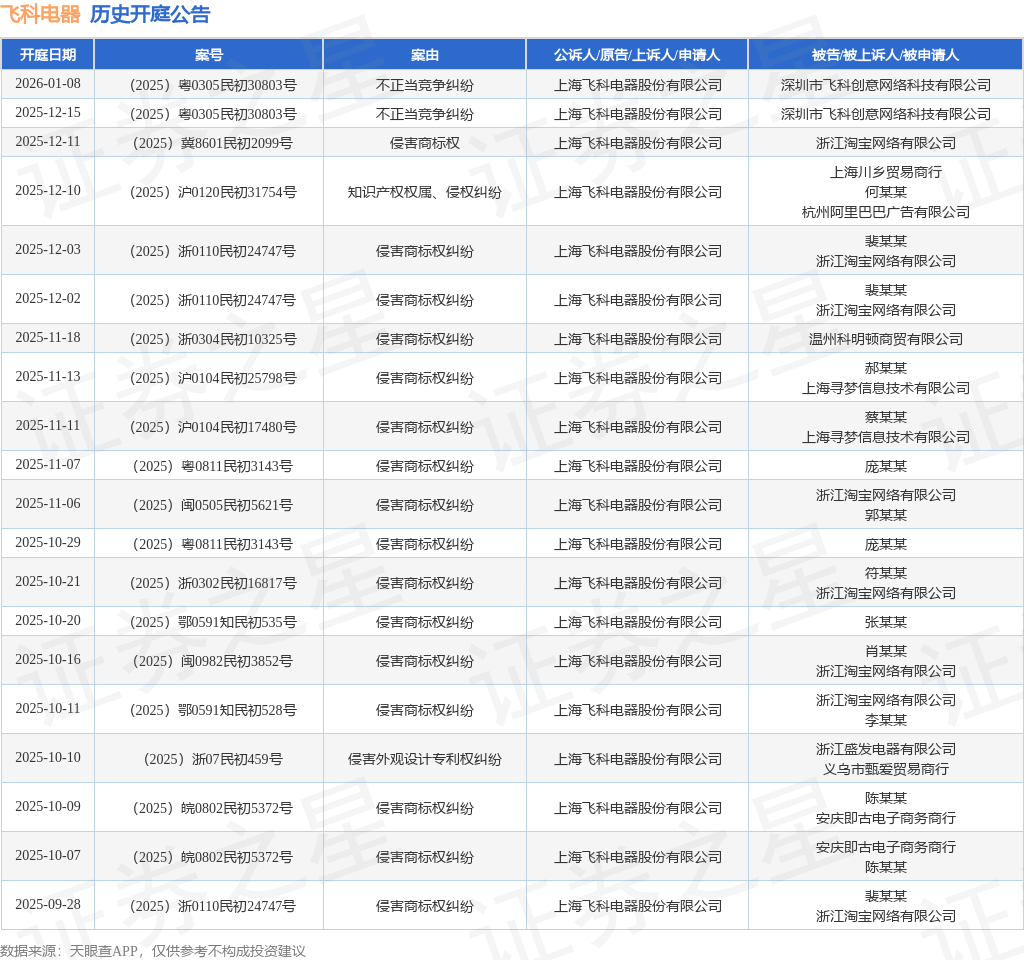1024x960 pixels.
Task: Click the 郭某某 defendant entry
Action: click(886, 515)
